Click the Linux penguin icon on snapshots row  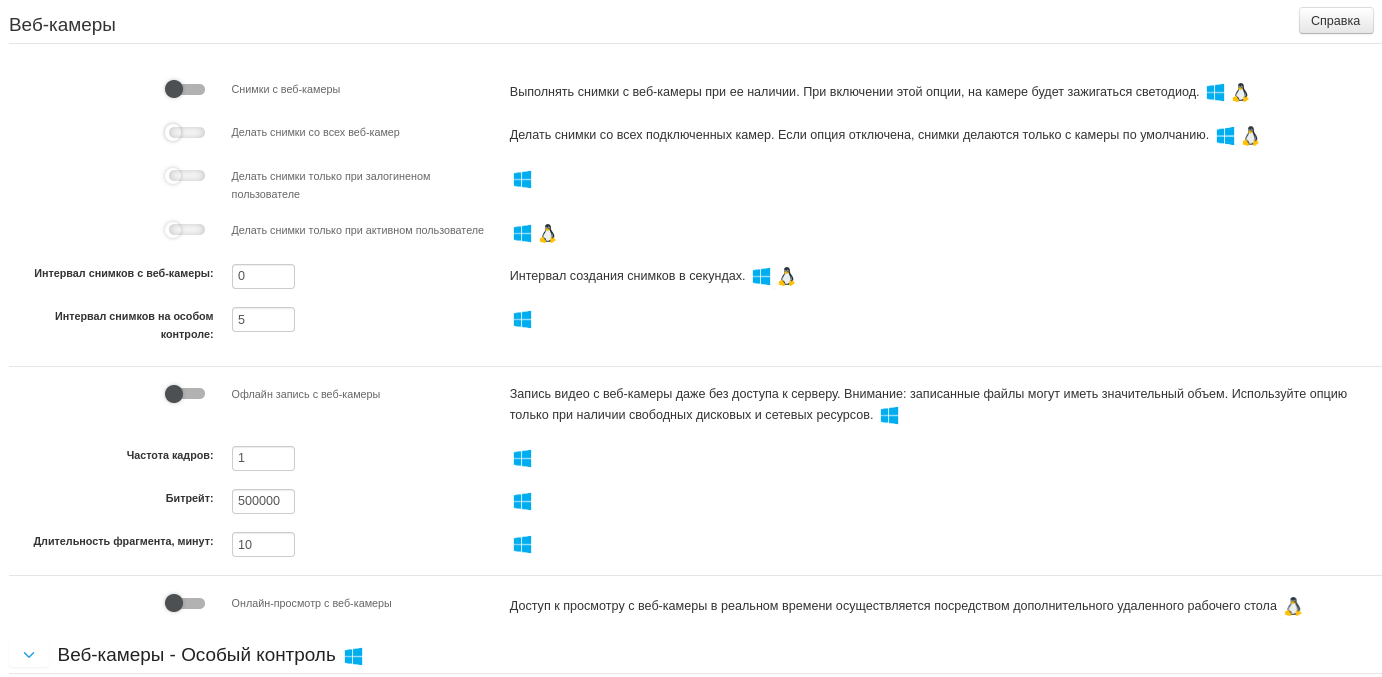click(x=1241, y=92)
